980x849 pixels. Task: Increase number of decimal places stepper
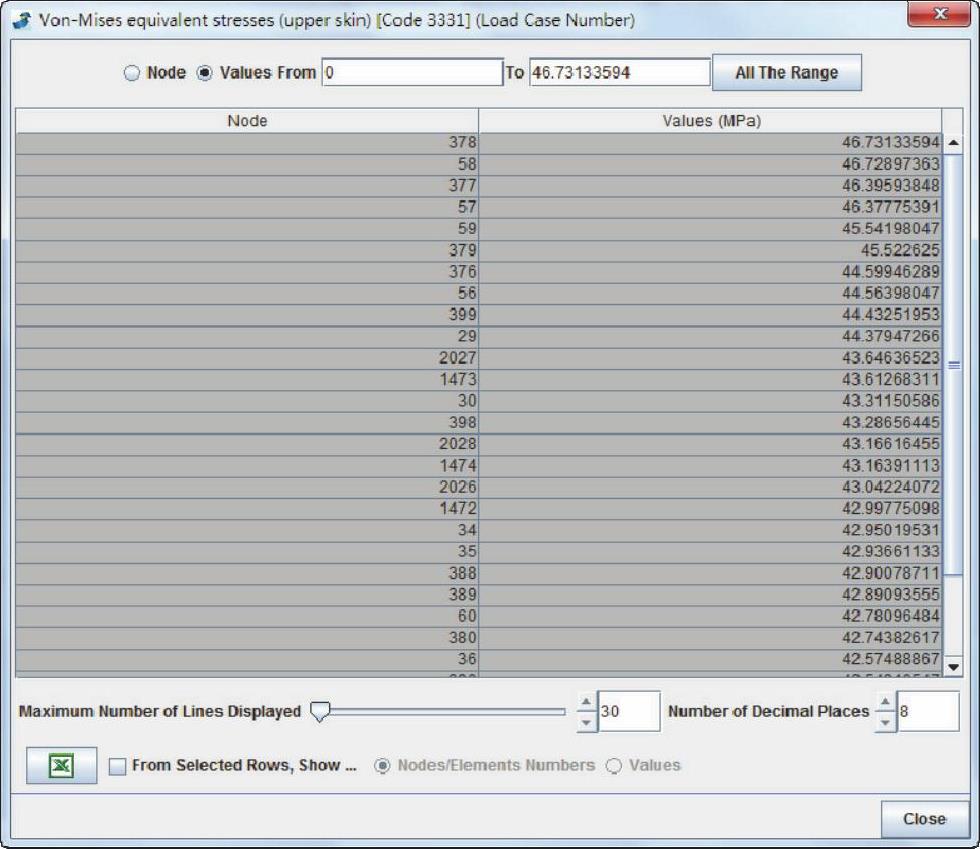click(x=885, y=703)
